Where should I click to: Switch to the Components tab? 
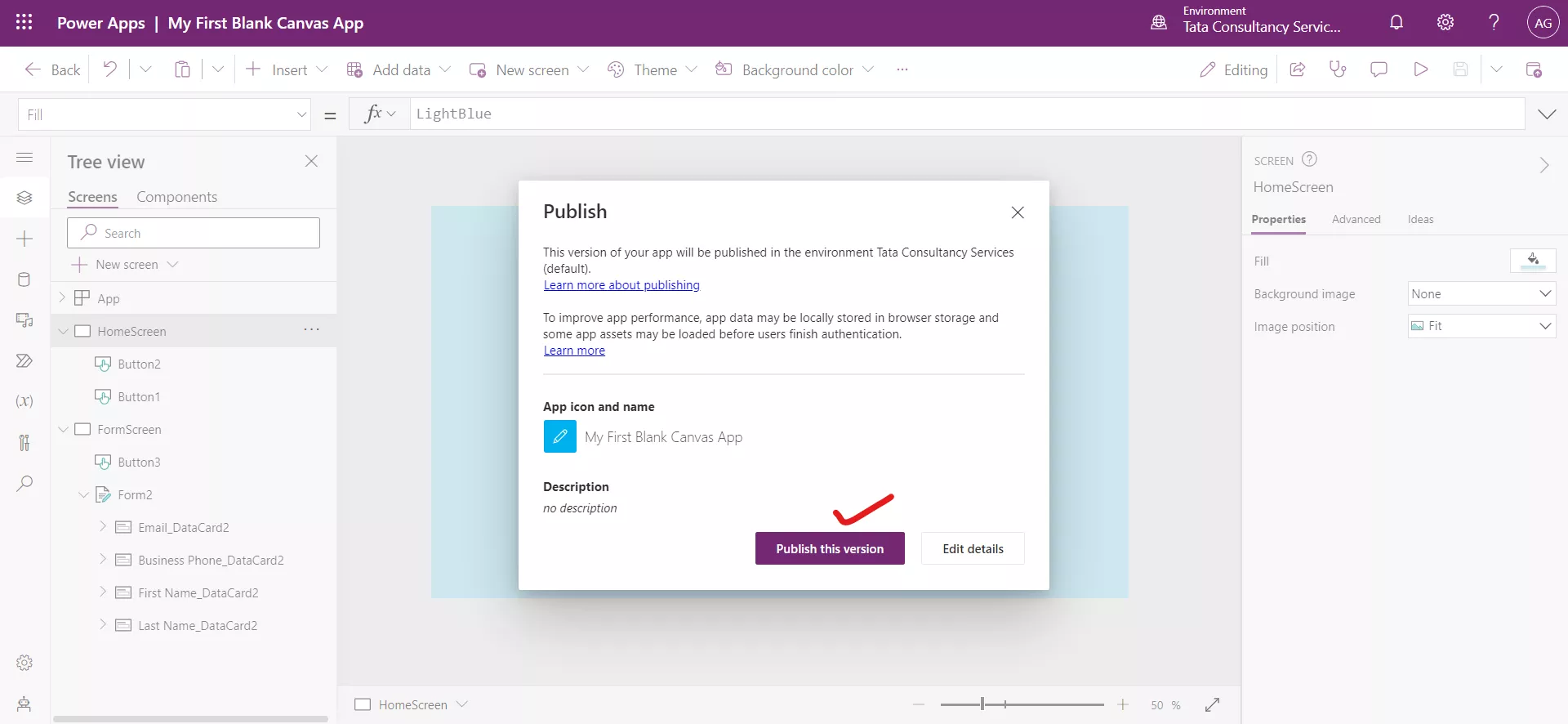pyautogui.click(x=176, y=197)
